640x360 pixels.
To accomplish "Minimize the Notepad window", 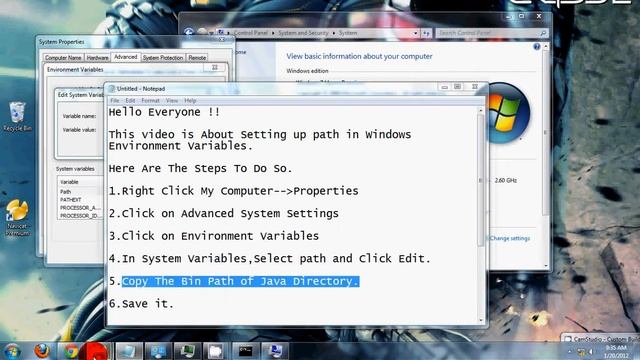I will 444,87.
